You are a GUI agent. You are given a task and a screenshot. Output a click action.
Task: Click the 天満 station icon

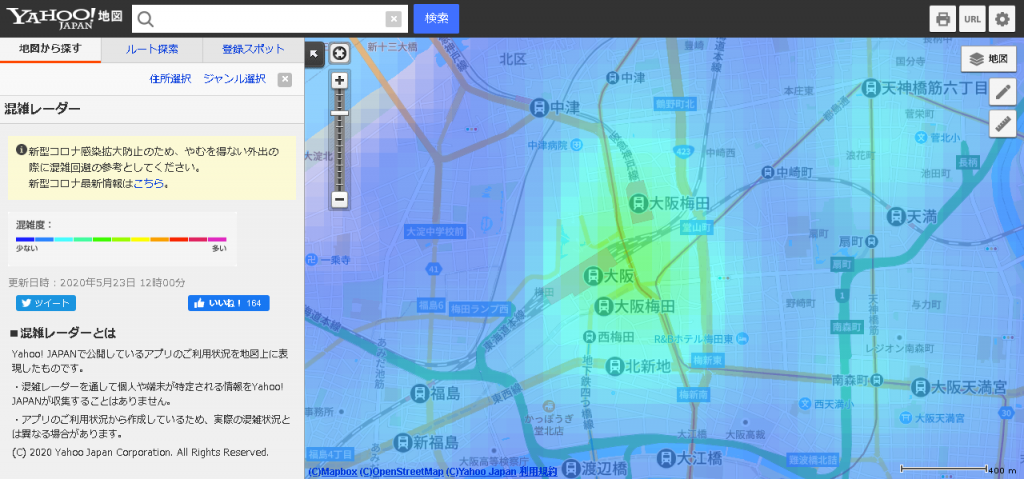point(895,215)
